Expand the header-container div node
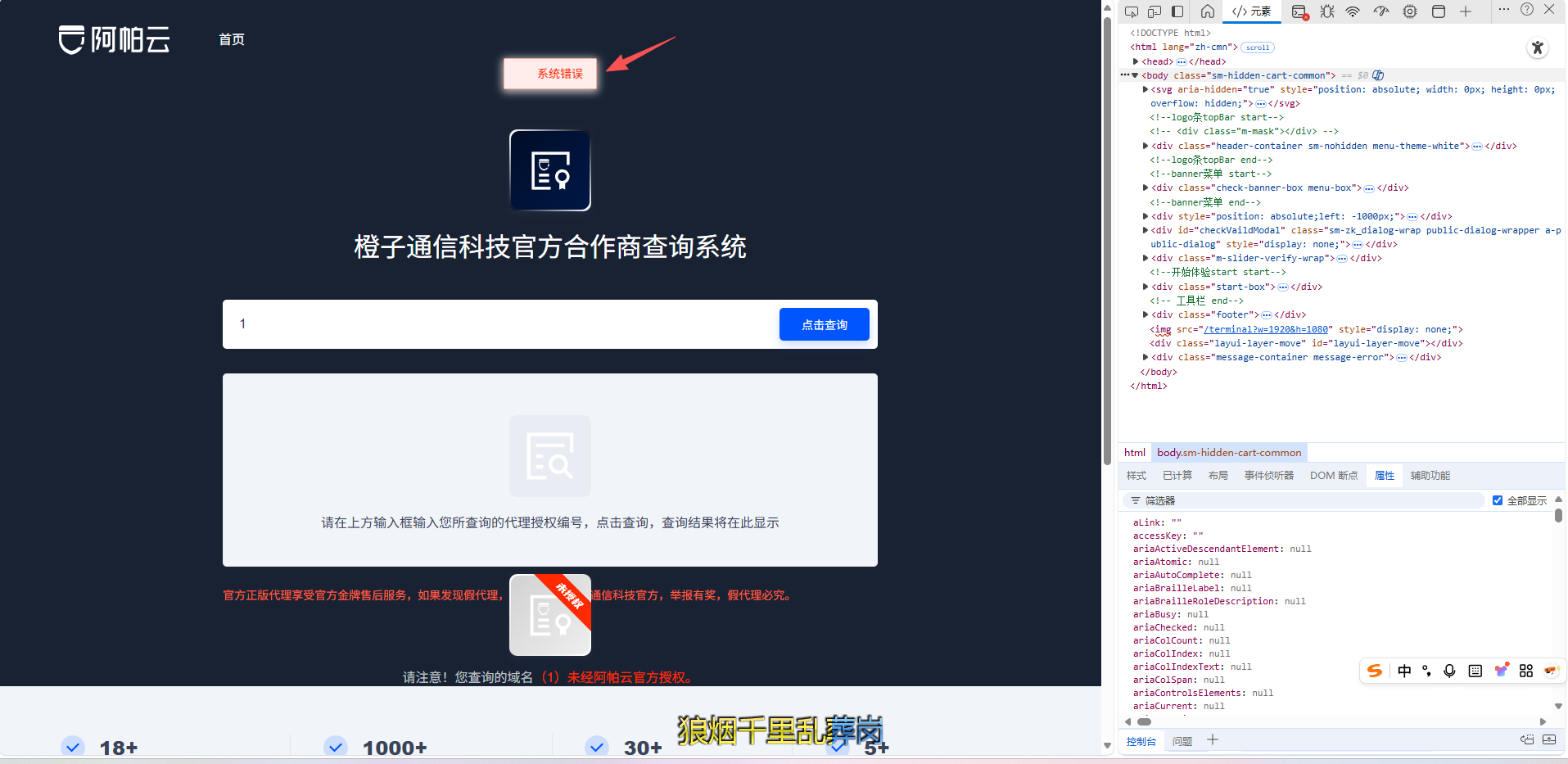This screenshot has height=764, width=1568. 1145,146
